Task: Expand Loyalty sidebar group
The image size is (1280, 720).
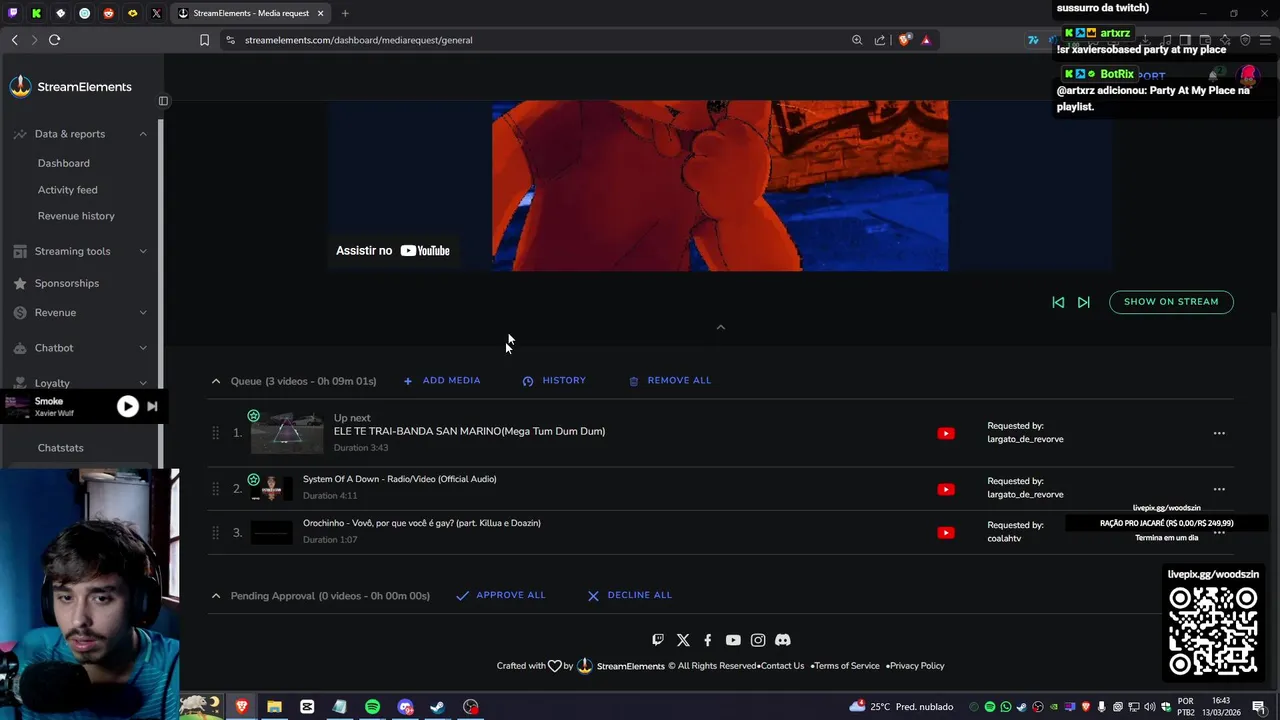Action: (x=143, y=383)
